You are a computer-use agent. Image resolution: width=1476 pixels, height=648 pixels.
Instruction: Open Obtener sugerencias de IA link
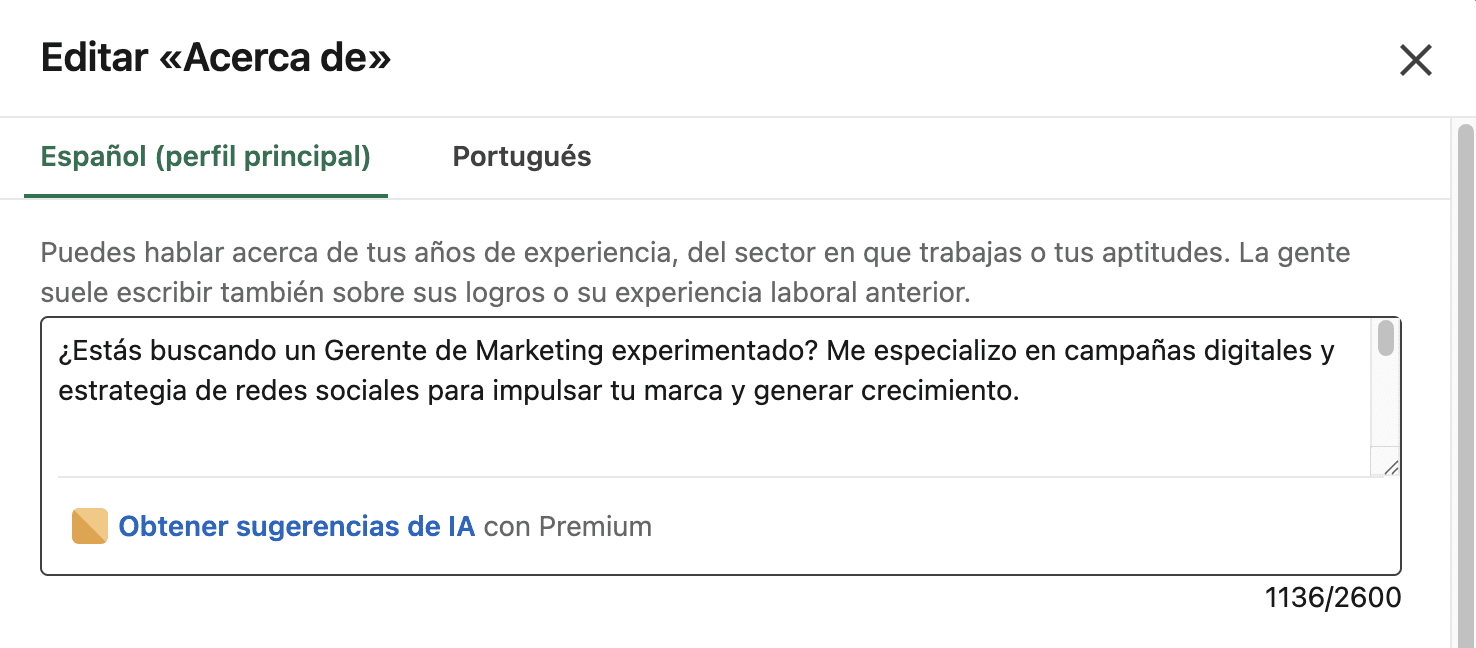click(296, 526)
